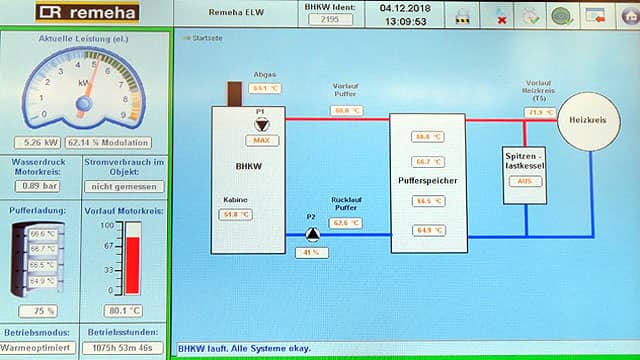Click the Vorlauf Heizkreis T5 temperature value
640x360 pixels.
point(540,112)
